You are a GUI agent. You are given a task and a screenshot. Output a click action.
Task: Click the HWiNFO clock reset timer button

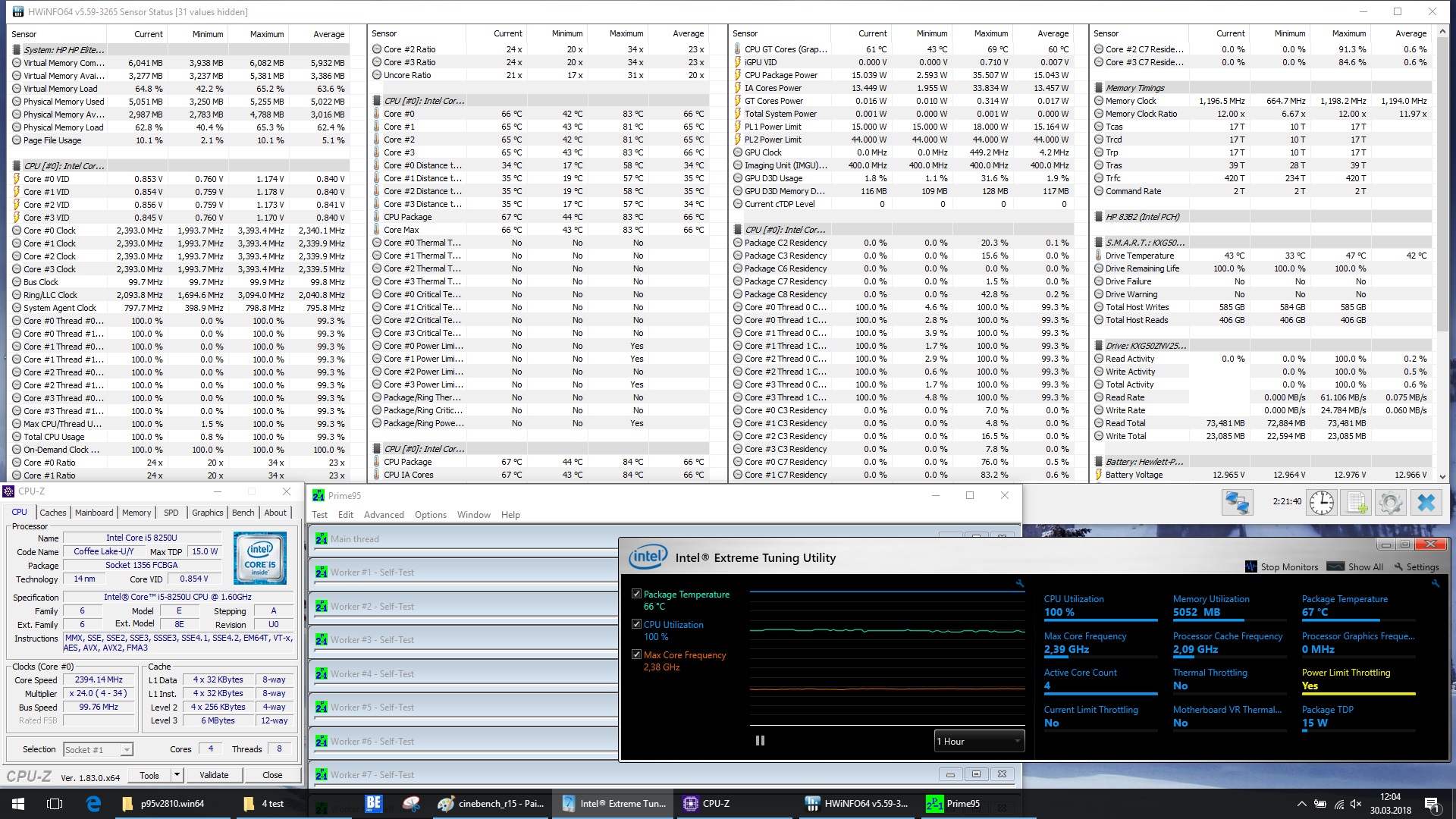[x=1322, y=502]
